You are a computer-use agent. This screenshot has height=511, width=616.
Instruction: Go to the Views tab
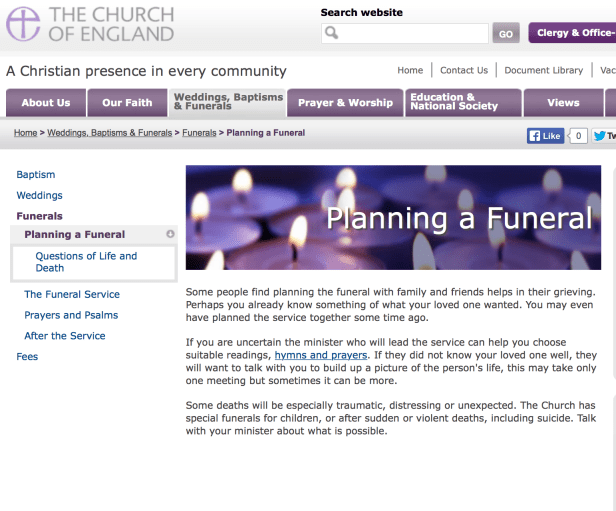coord(563,103)
